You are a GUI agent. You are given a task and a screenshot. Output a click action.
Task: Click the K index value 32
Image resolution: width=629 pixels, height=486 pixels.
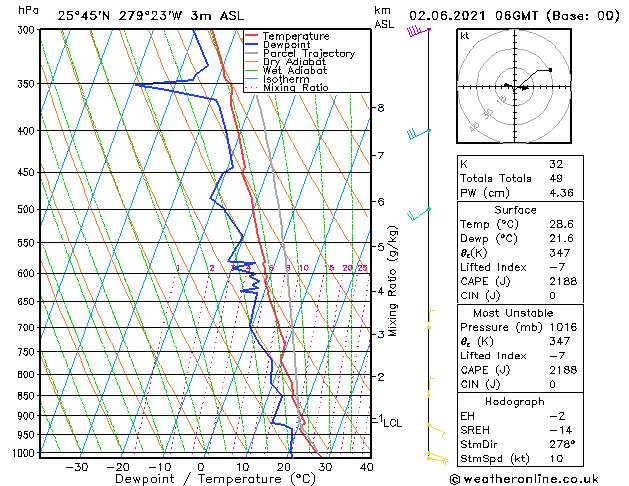point(556,164)
